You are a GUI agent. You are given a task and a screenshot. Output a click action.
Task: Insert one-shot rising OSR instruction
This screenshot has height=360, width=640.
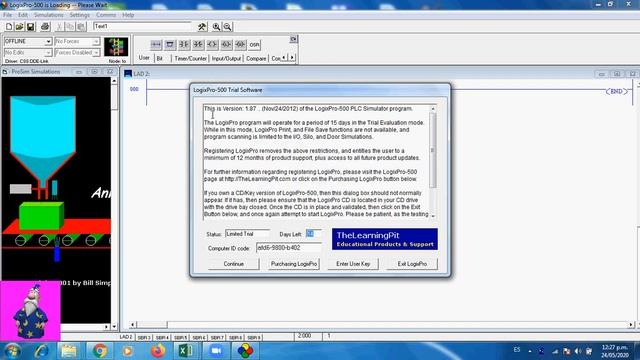point(254,44)
